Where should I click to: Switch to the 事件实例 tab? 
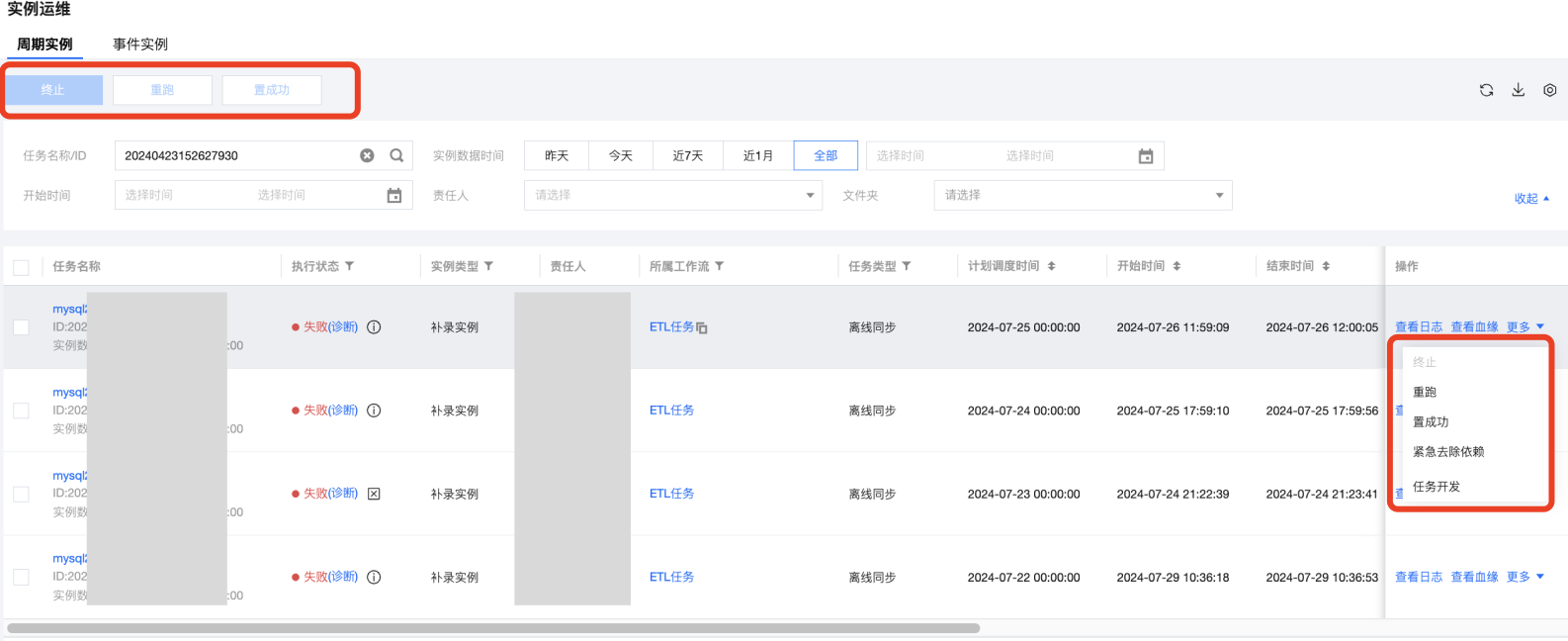(x=140, y=45)
